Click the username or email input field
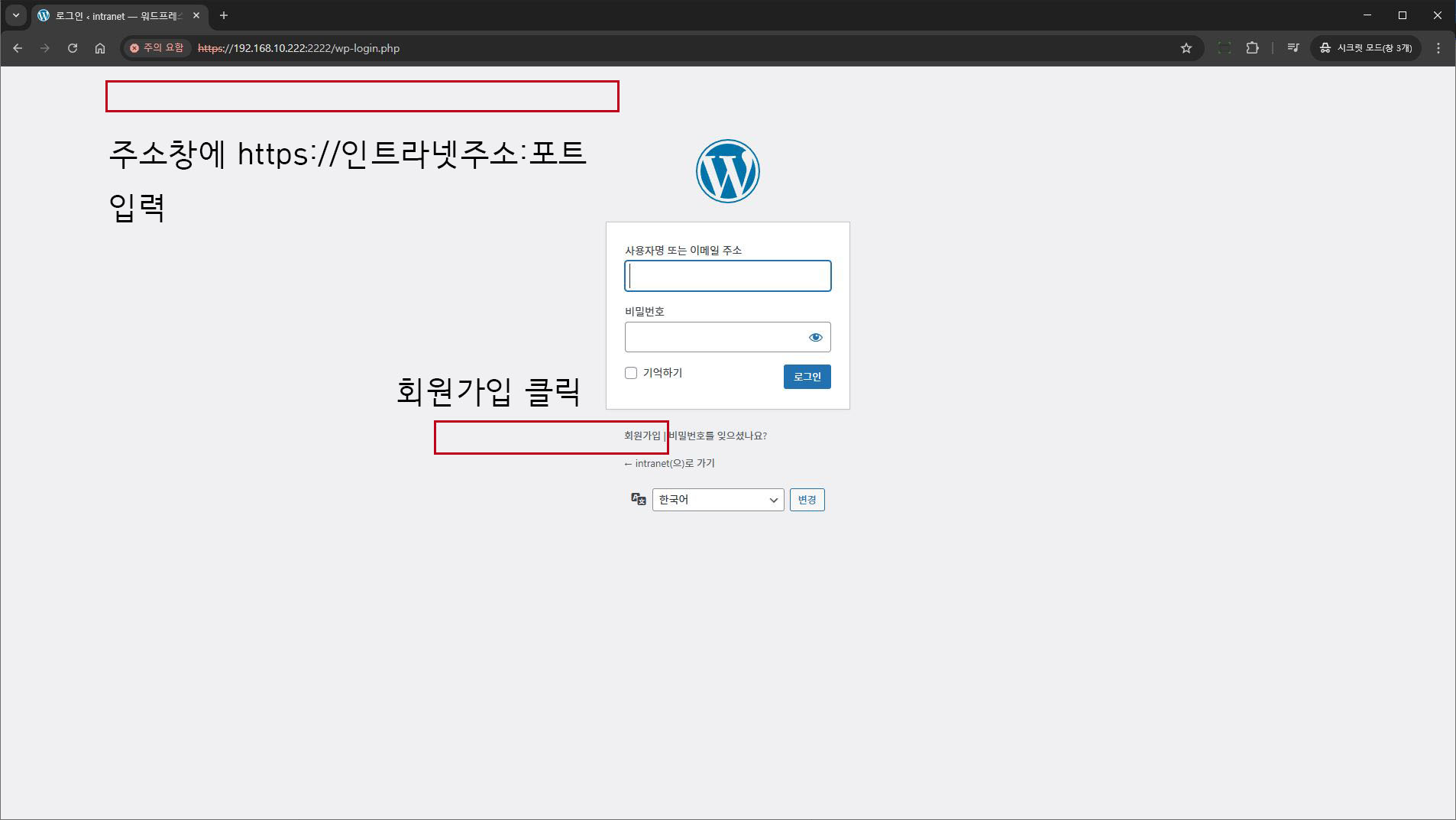The height and width of the screenshot is (820, 1456). 727,276
